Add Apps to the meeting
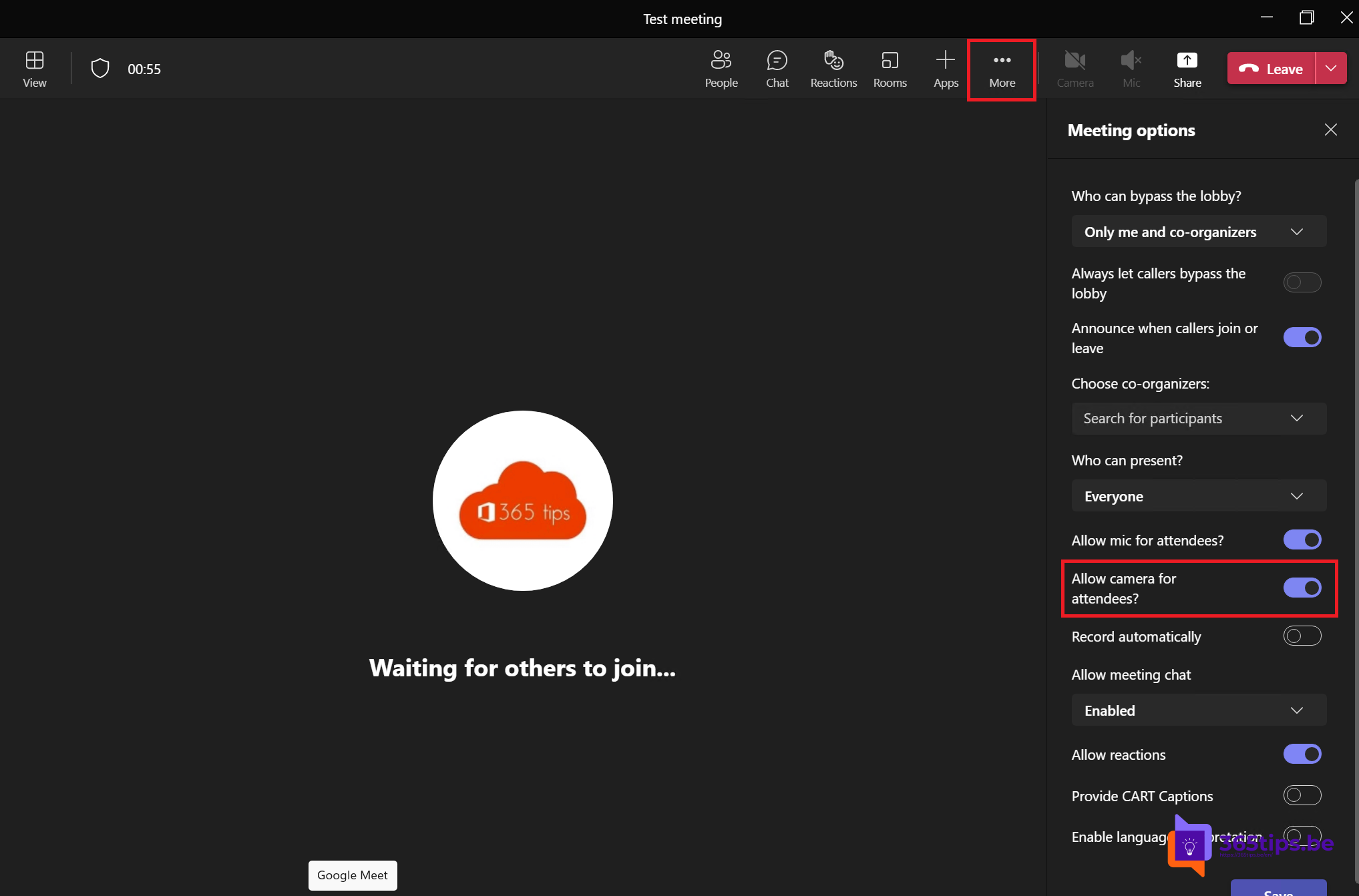1359x896 pixels. click(946, 69)
